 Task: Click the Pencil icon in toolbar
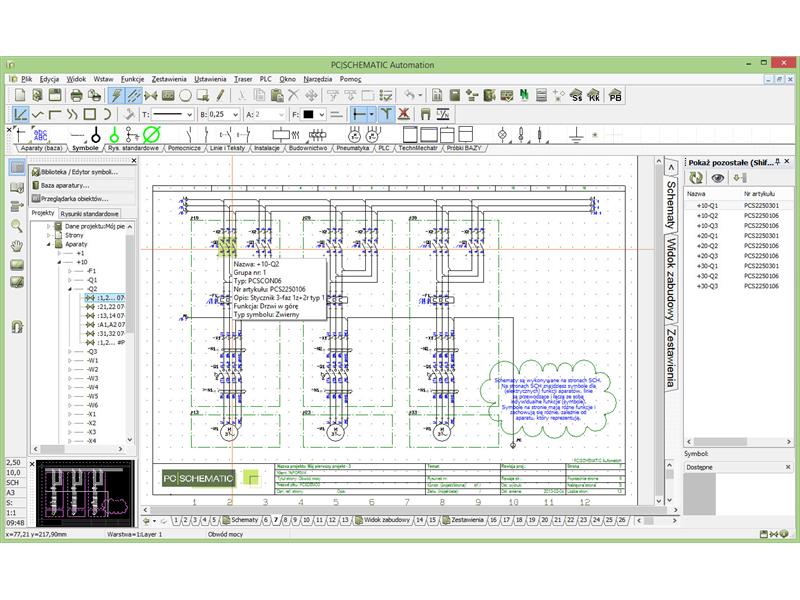(x=220, y=95)
